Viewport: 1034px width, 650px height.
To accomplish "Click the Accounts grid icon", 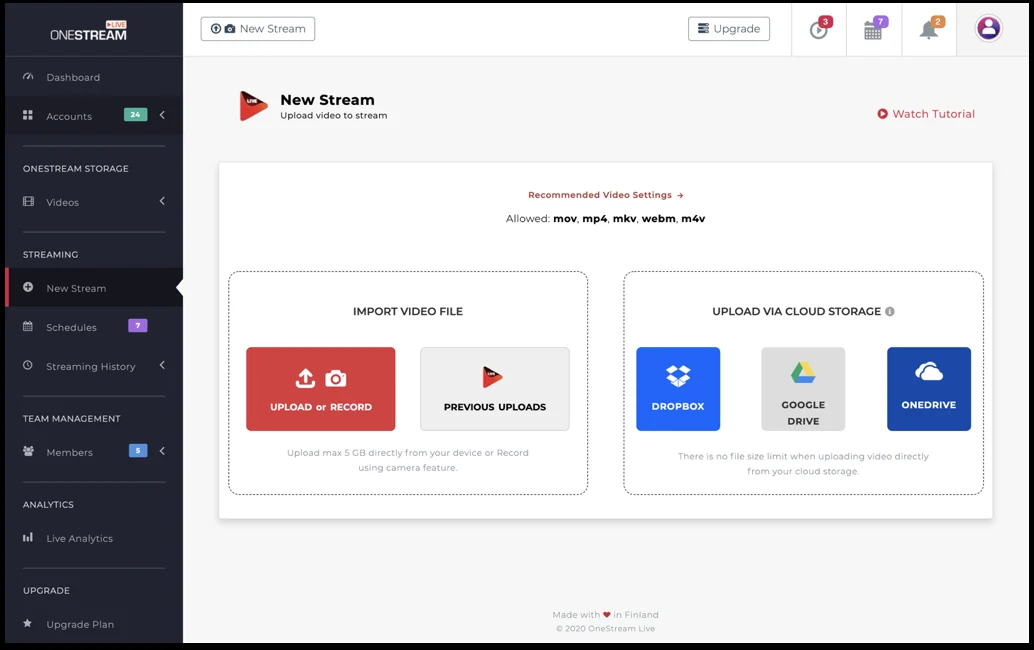I will [28, 115].
